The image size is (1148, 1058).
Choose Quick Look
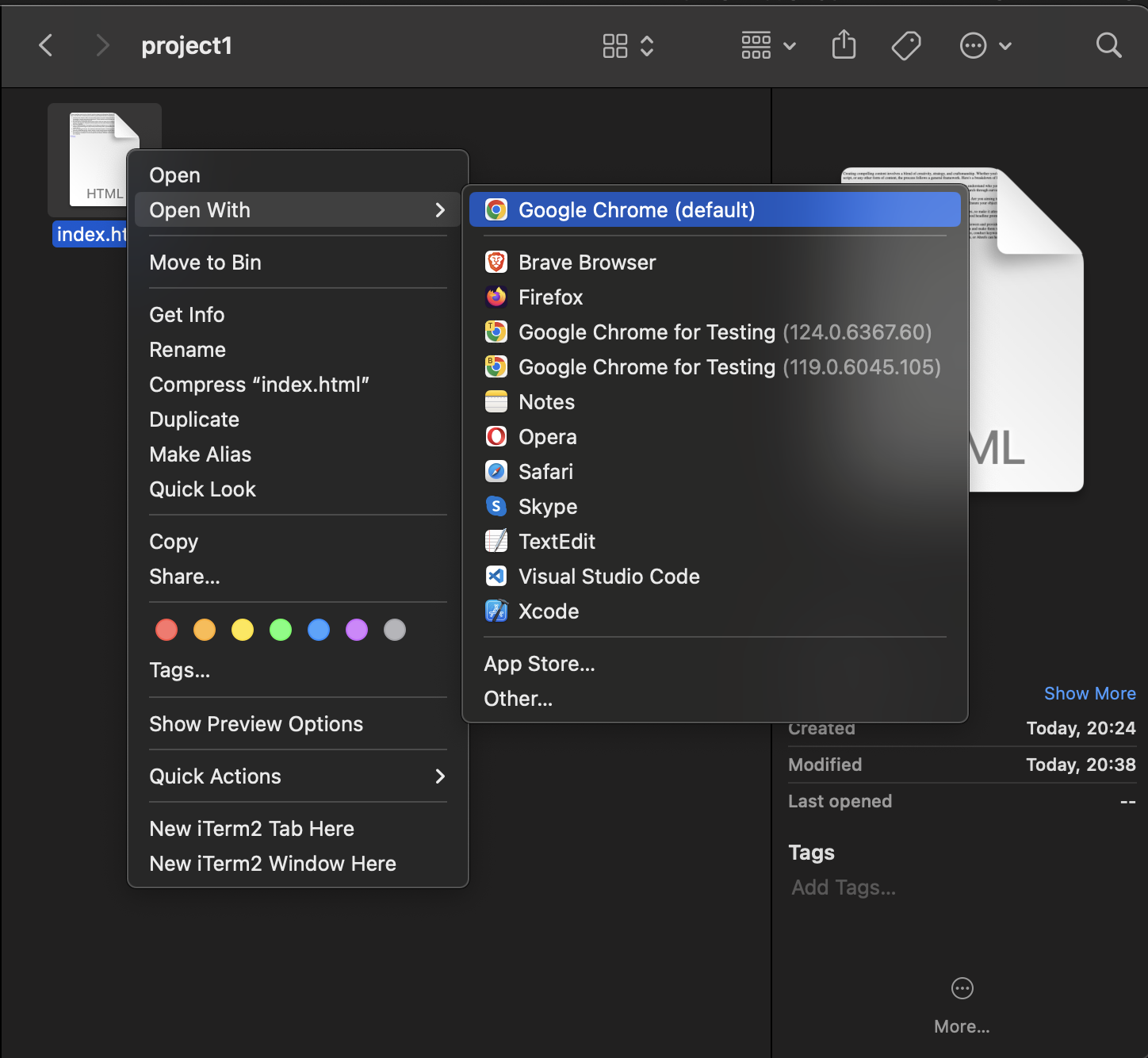[x=298, y=489]
